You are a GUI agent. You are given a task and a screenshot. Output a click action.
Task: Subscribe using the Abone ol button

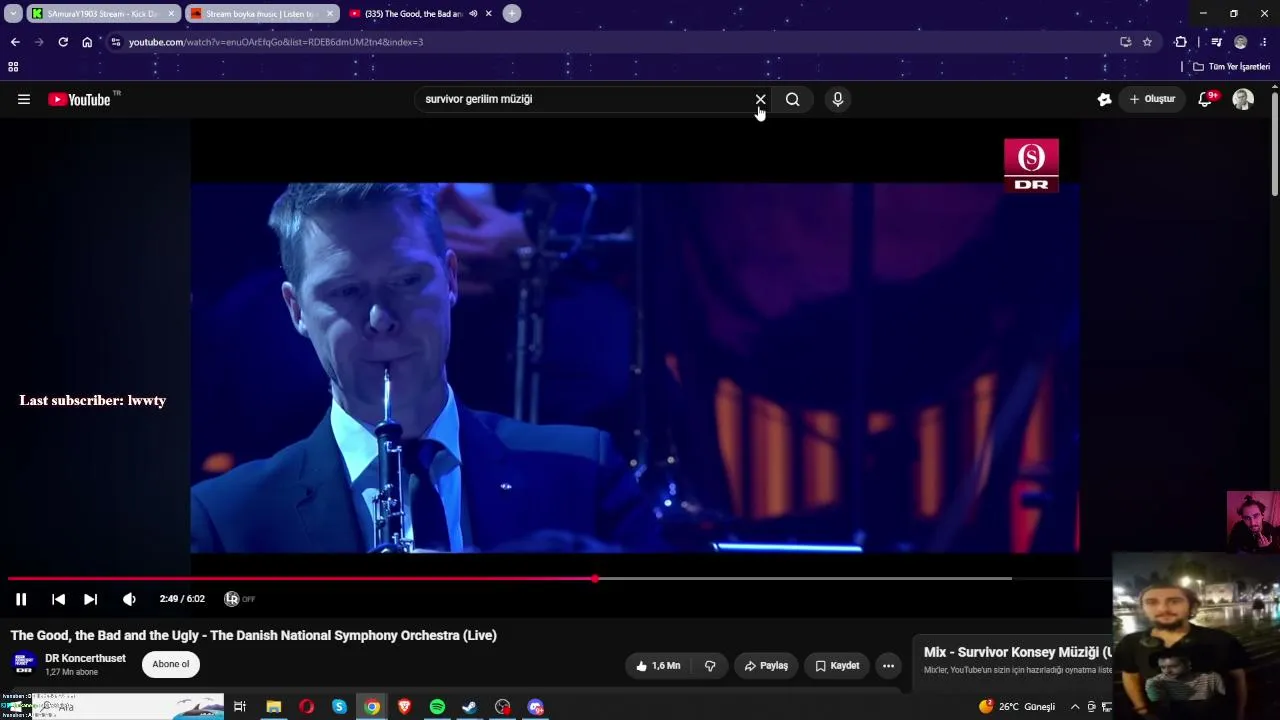pos(171,664)
